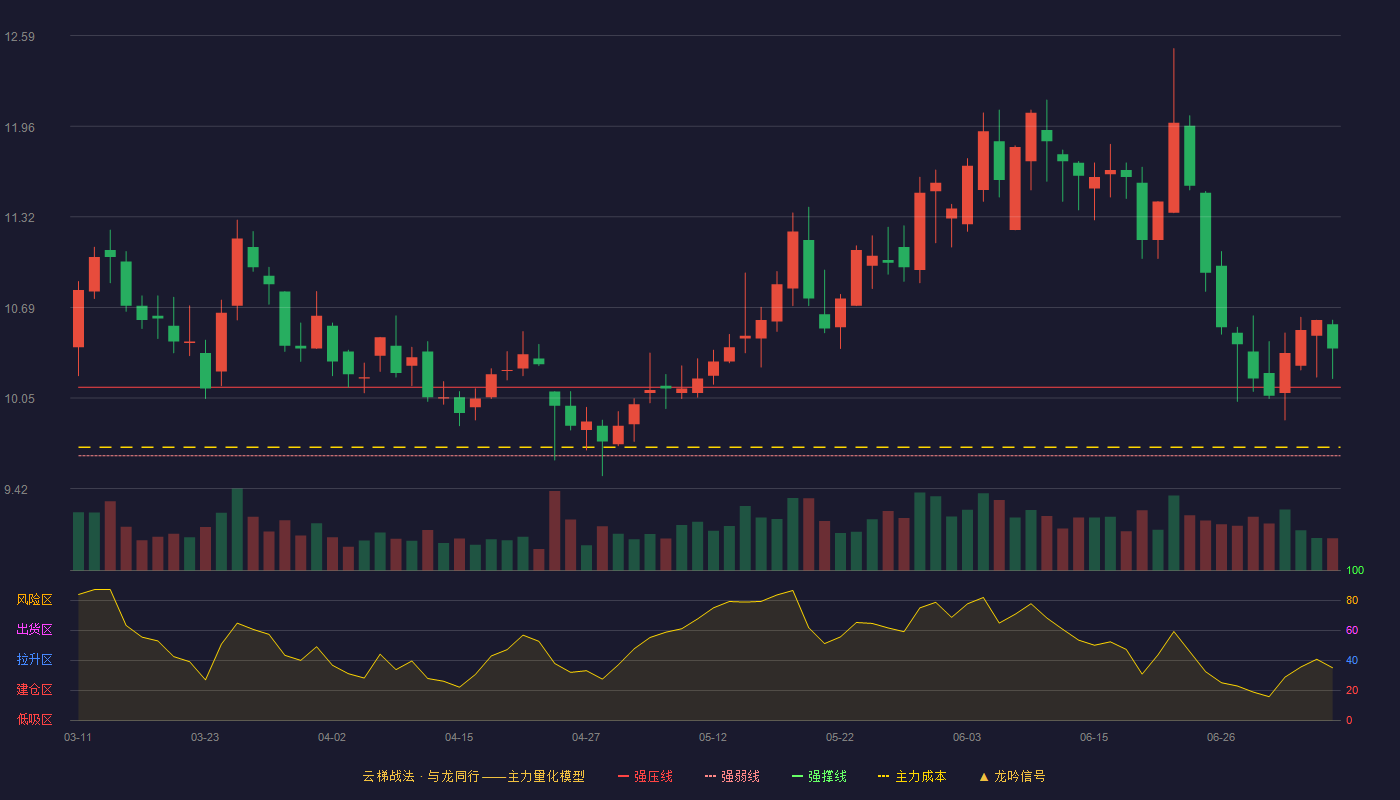Click the 11.32 price axis label

click(x=20, y=218)
